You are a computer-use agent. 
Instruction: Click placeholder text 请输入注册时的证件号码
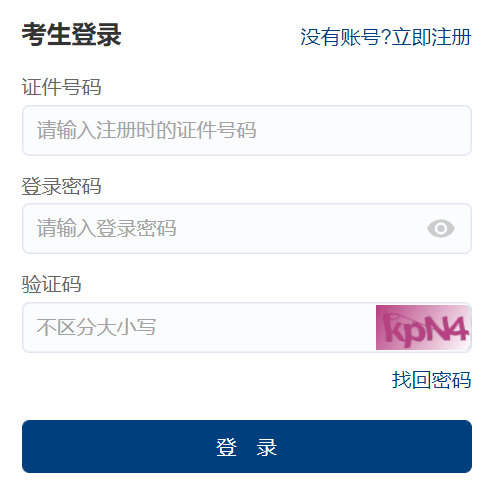(146, 130)
